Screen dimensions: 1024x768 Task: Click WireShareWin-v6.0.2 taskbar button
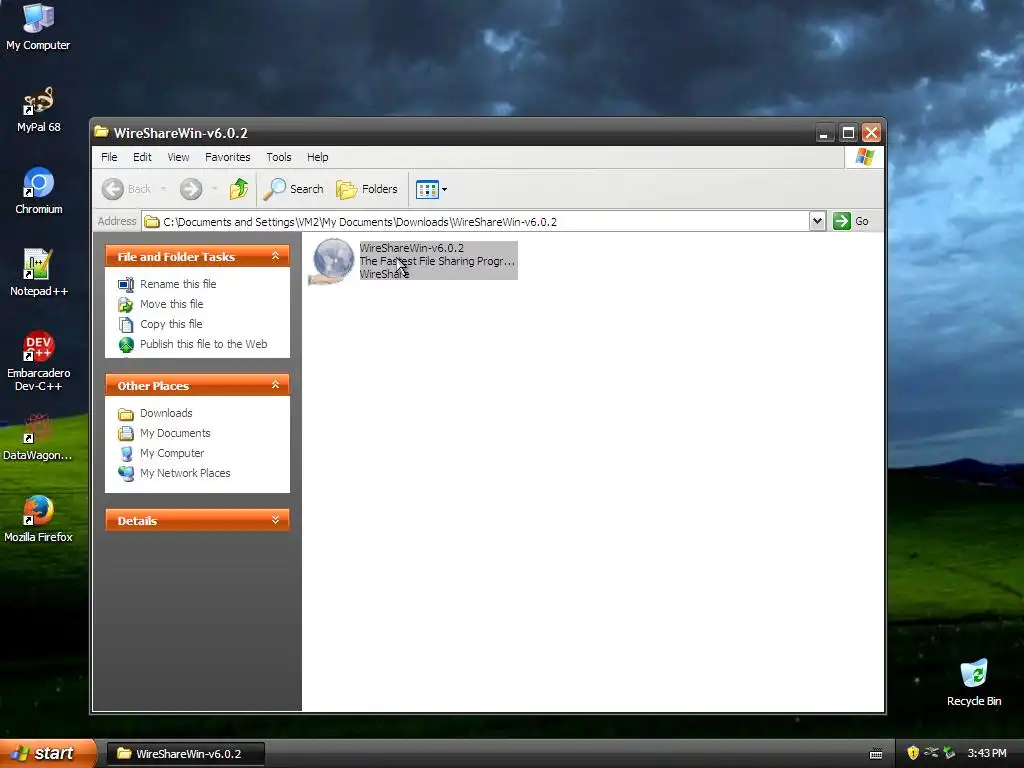click(x=185, y=754)
